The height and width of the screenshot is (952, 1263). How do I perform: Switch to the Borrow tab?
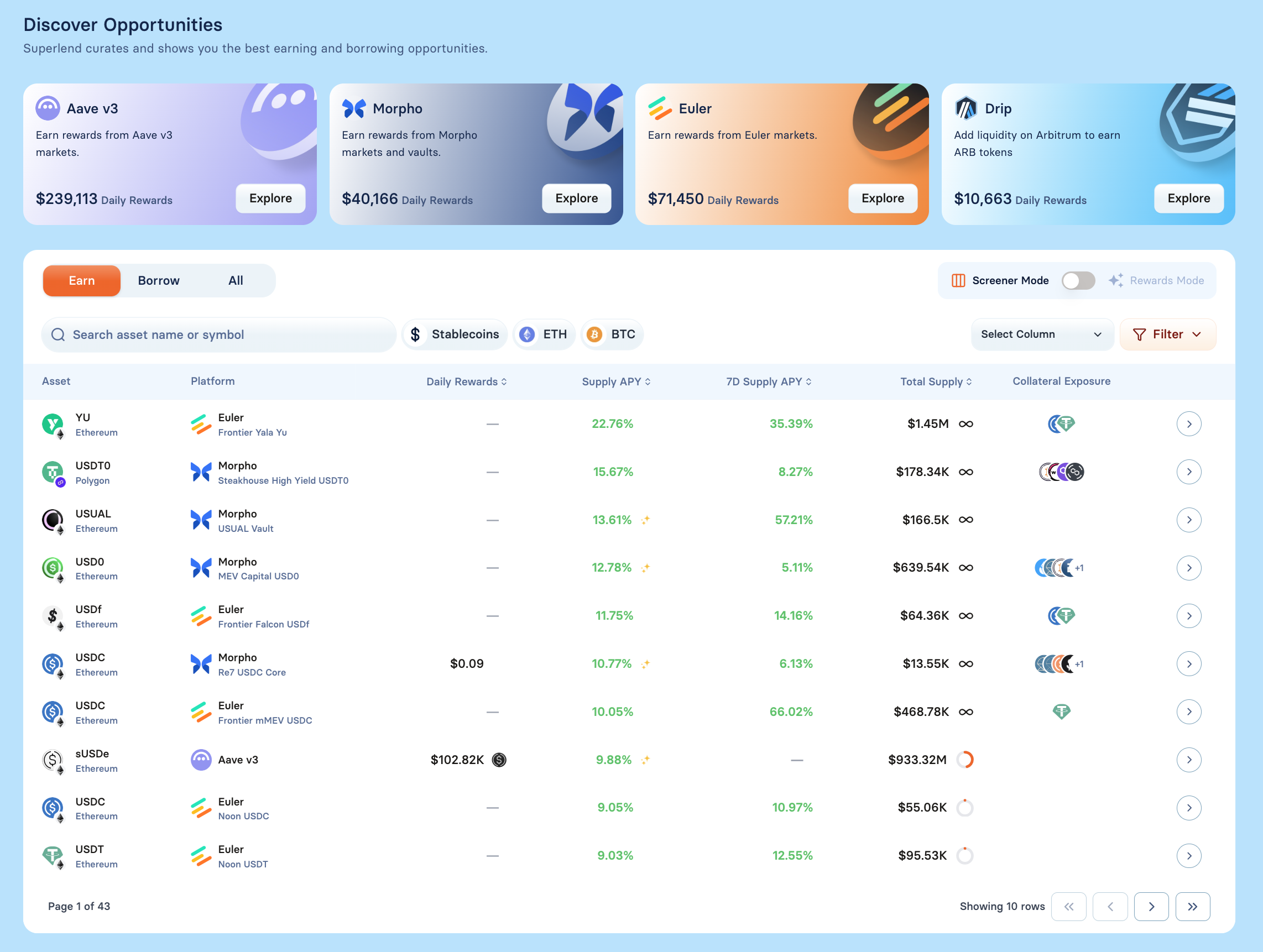(159, 280)
